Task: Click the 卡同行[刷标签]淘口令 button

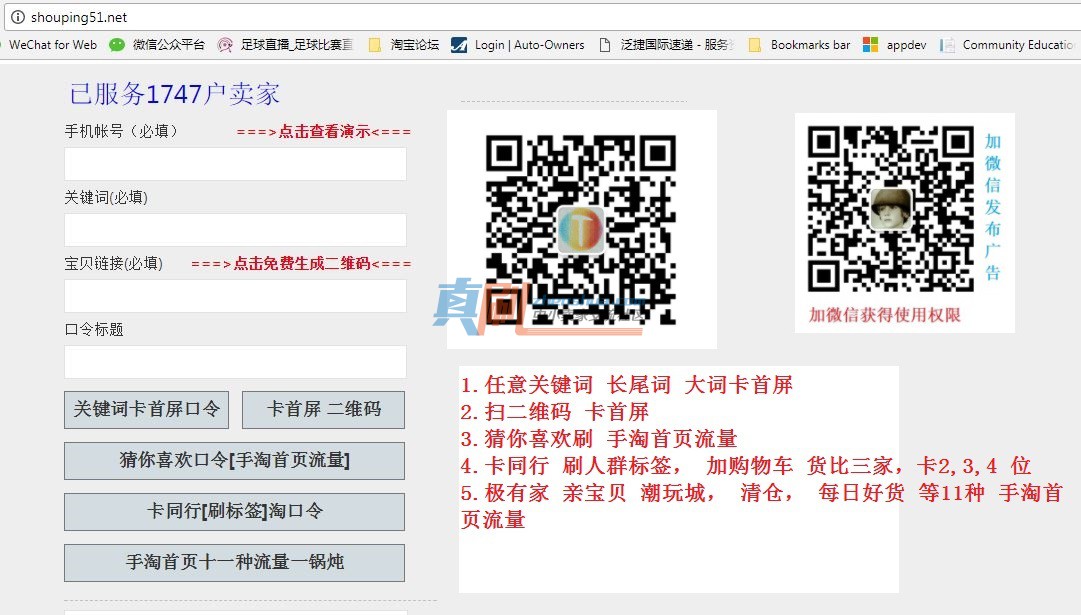Action: pos(234,512)
